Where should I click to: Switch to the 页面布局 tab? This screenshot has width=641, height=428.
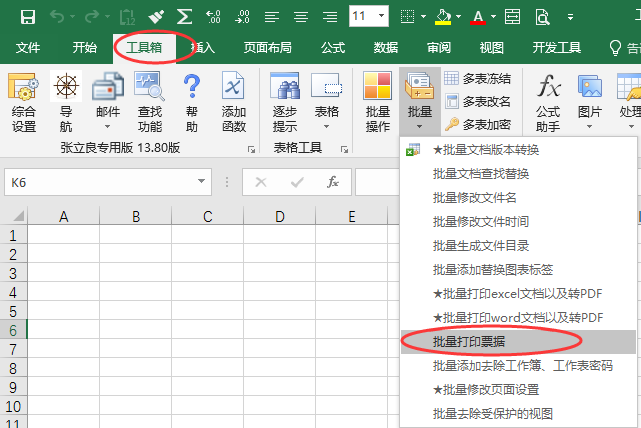[x=267, y=48]
